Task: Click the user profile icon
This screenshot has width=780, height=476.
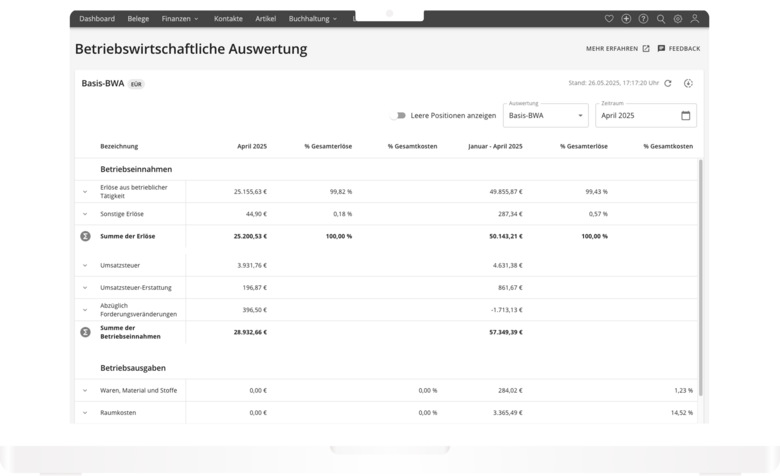Action: click(x=695, y=19)
